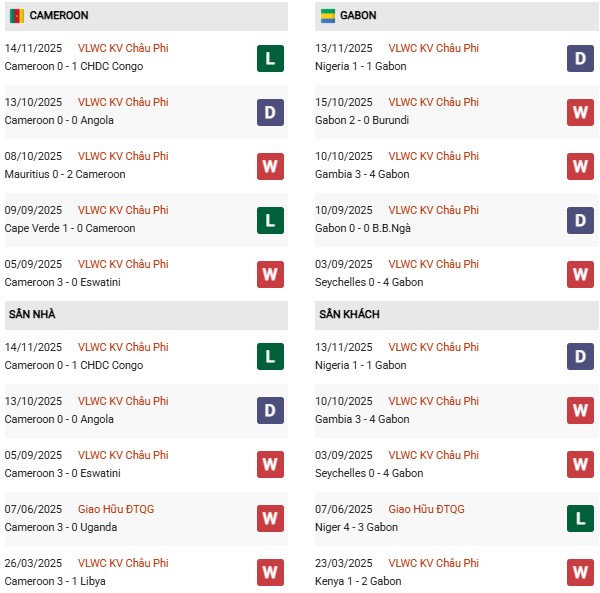Click the L badge for Cameroon vs CHDC Congo under the CAMEROON header
This screenshot has height=593, width=600.
coord(269,59)
